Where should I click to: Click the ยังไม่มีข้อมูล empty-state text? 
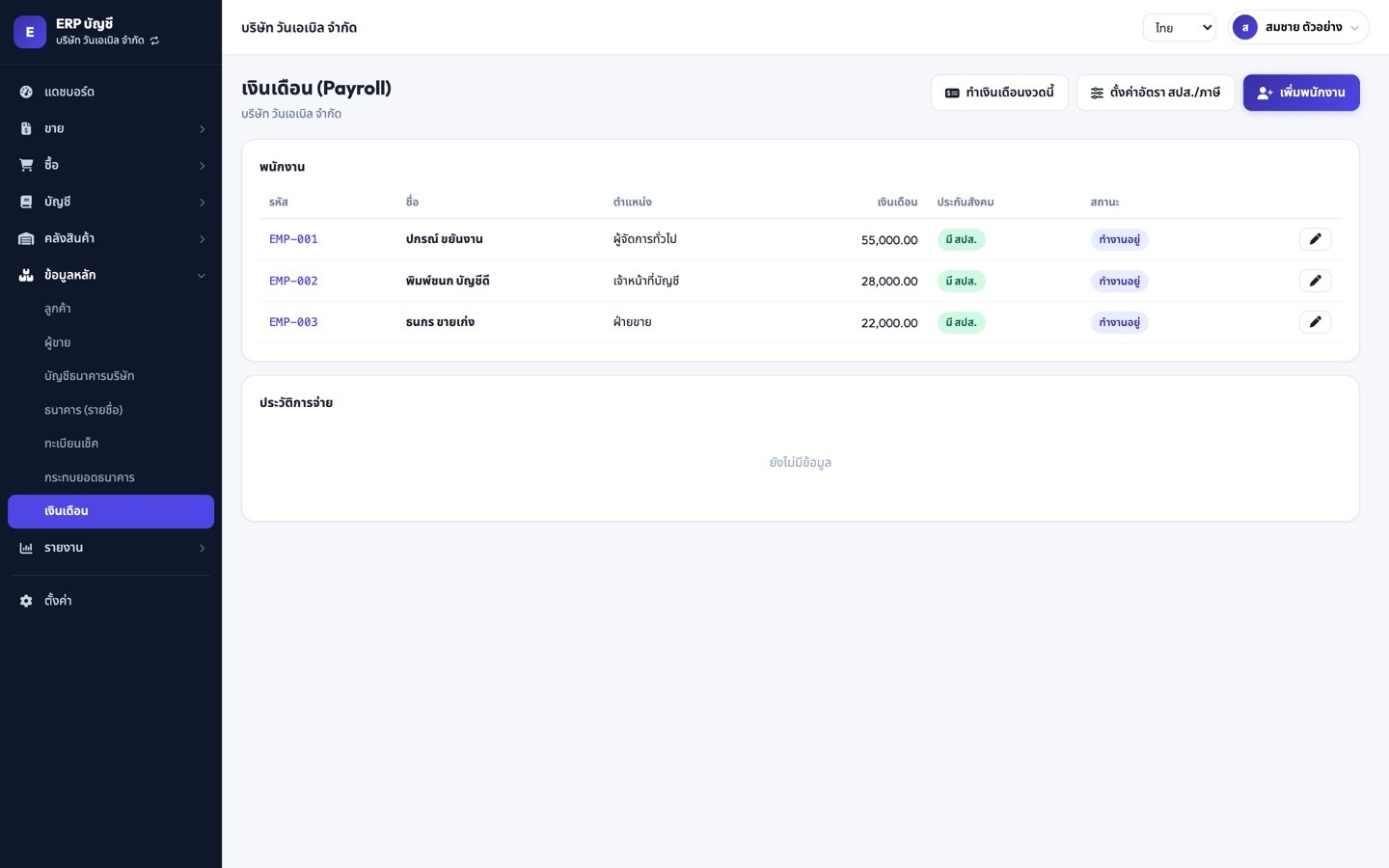(801, 463)
